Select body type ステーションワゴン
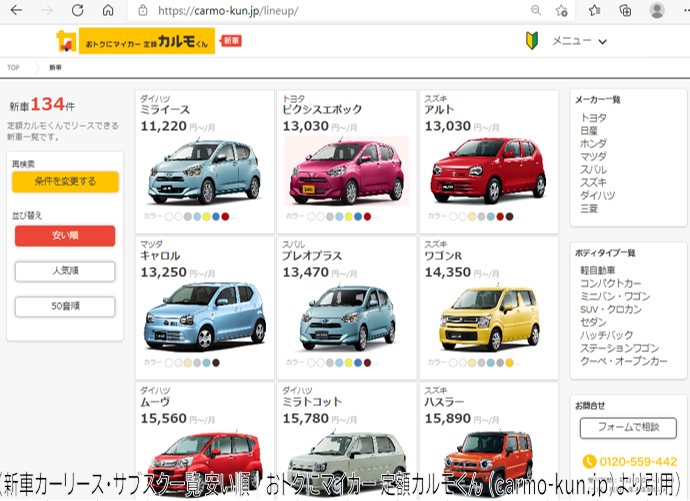The image size is (690, 501). 619,348
